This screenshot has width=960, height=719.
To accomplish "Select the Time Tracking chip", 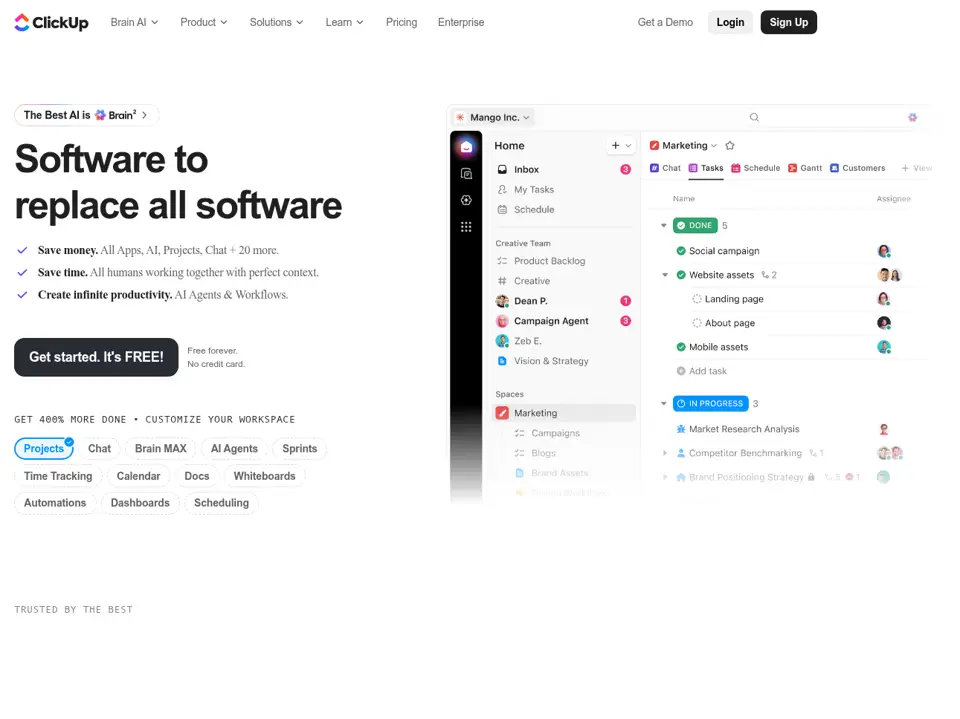I will click(58, 476).
